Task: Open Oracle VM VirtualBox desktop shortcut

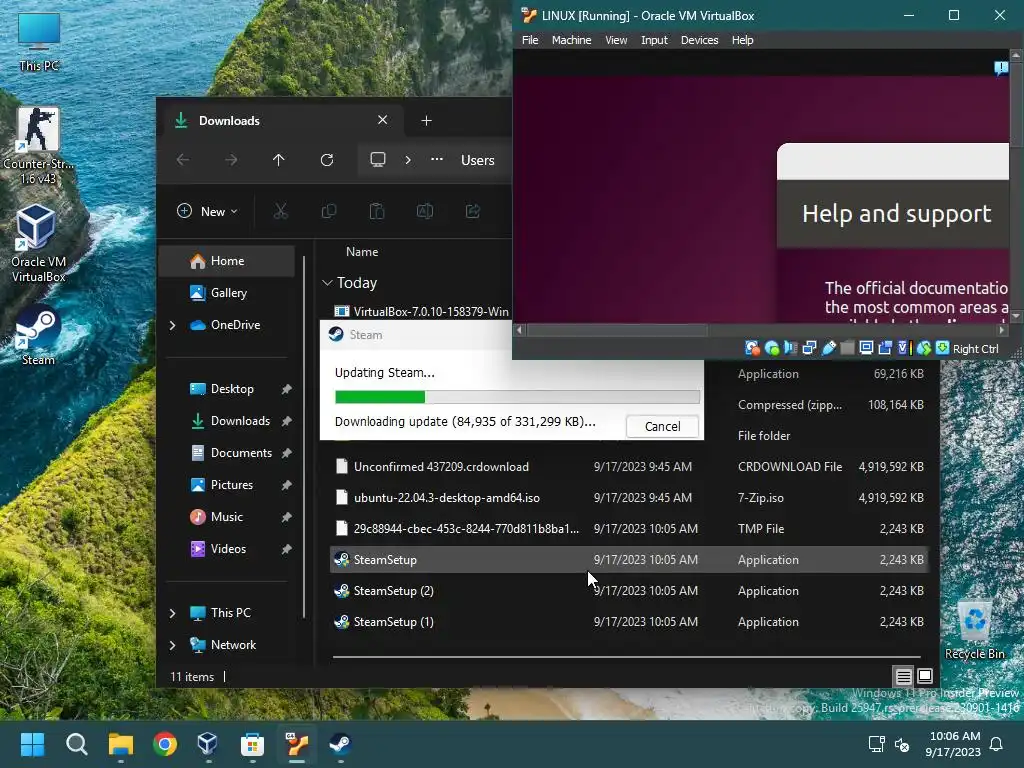Action: point(38,243)
